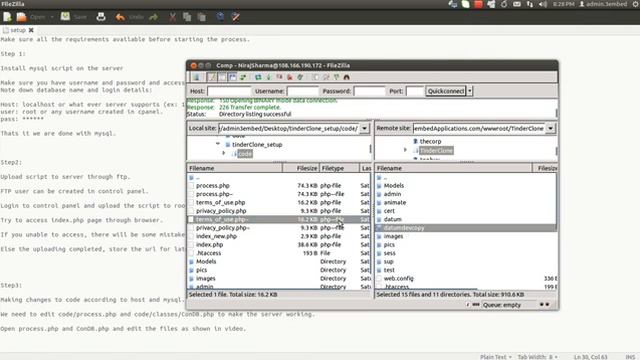Toggle remote directory tree in FileZilla toolbar
The height and width of the screenshot is (360, 640).
tap(232, 77)
